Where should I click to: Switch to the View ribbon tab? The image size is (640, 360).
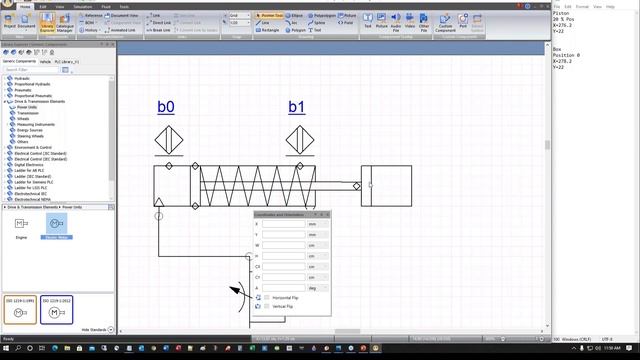pos(60,7)
